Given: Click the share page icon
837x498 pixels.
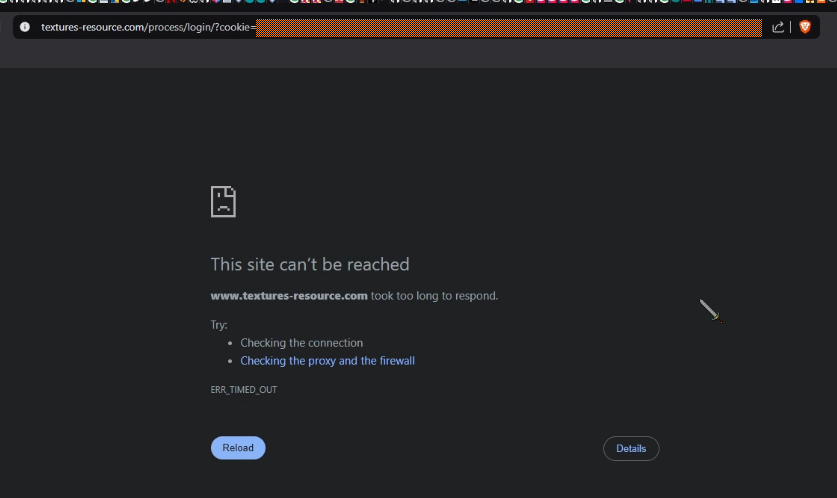Looking at the screenshot, I should pyautogui.click(x=778, y=27).
